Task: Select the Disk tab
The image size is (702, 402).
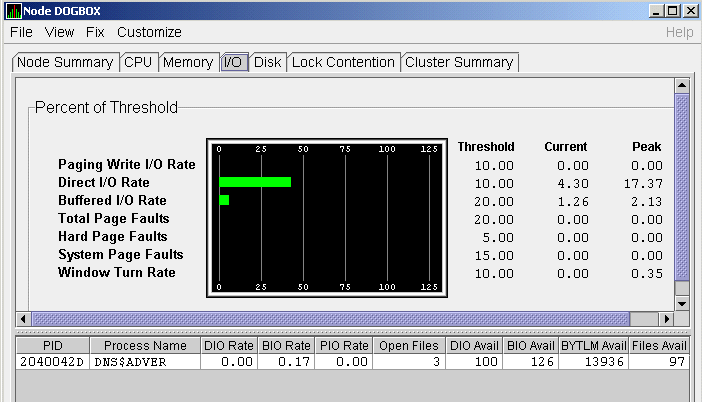Action: 267,62
